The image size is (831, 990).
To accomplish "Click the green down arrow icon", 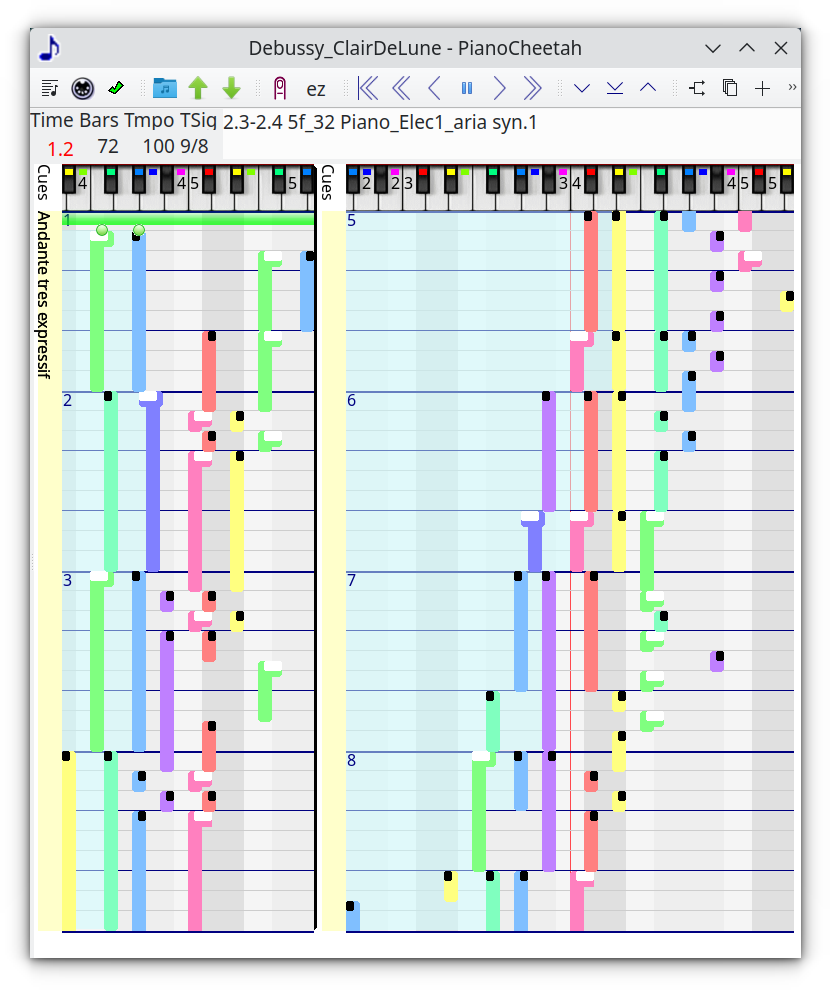I will (x=231, y=88).
